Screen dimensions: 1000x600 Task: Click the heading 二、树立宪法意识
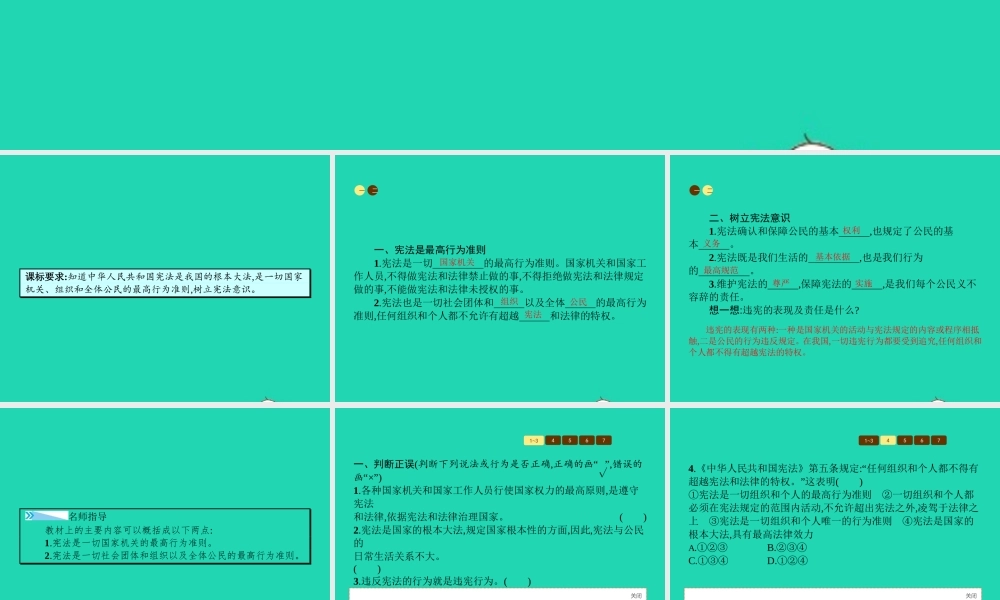coord(749,218)
